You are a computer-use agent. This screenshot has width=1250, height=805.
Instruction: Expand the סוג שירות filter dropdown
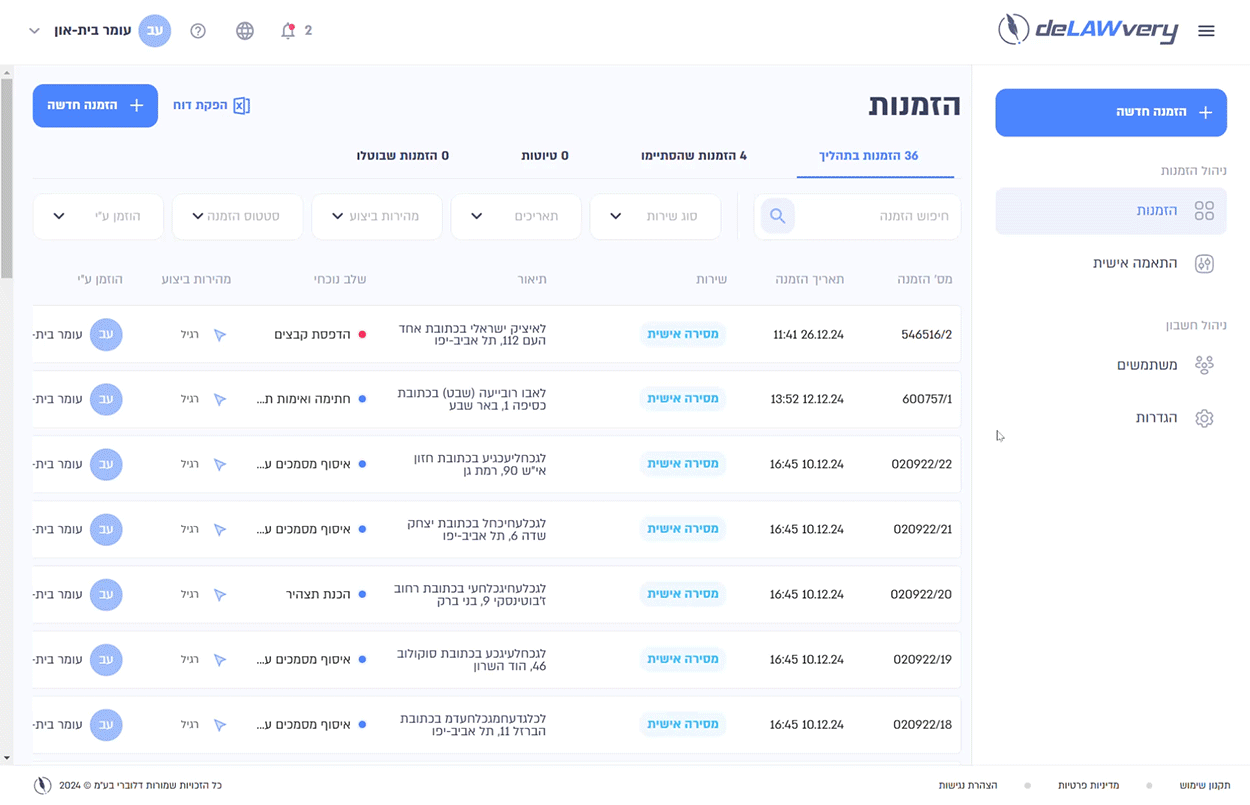click(x=655, y=216)
